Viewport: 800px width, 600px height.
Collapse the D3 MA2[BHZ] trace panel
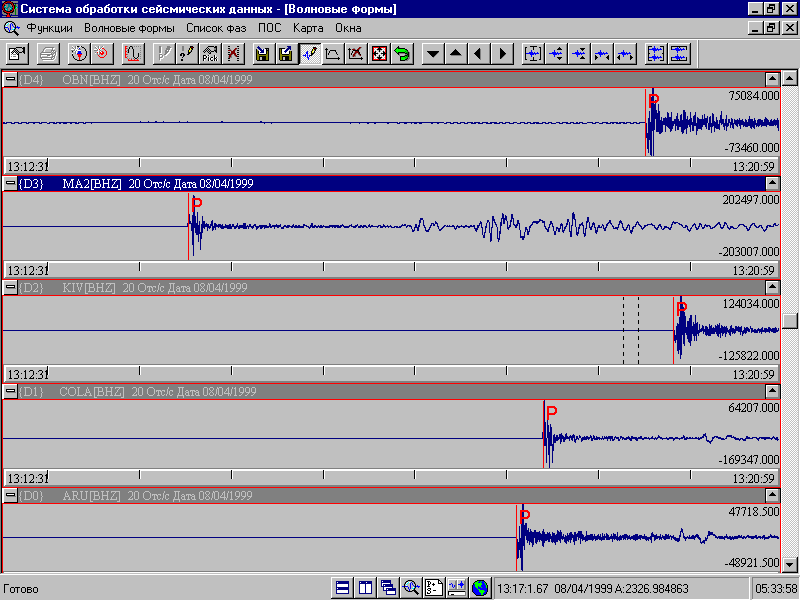(10, 183)
